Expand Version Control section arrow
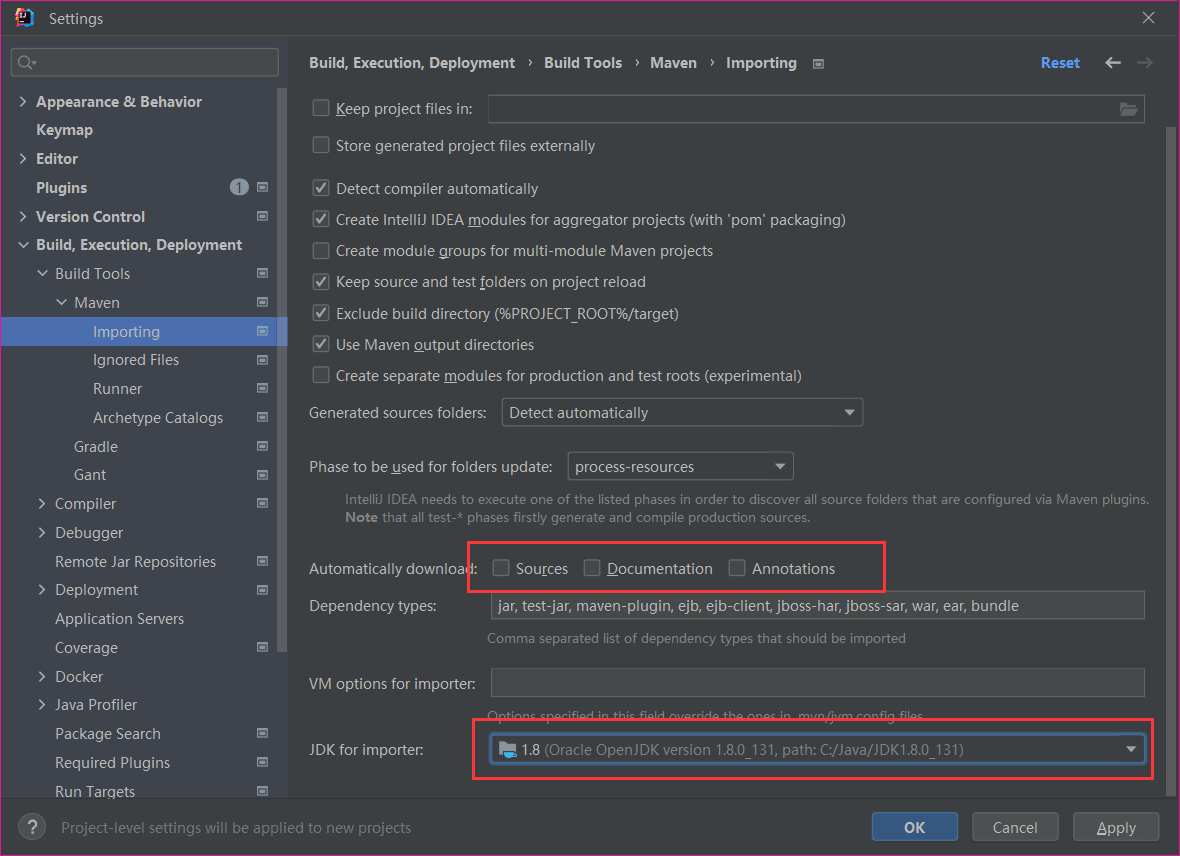Image resolution: width=1180 pixels, height=856 pixels. click(23, 217)
